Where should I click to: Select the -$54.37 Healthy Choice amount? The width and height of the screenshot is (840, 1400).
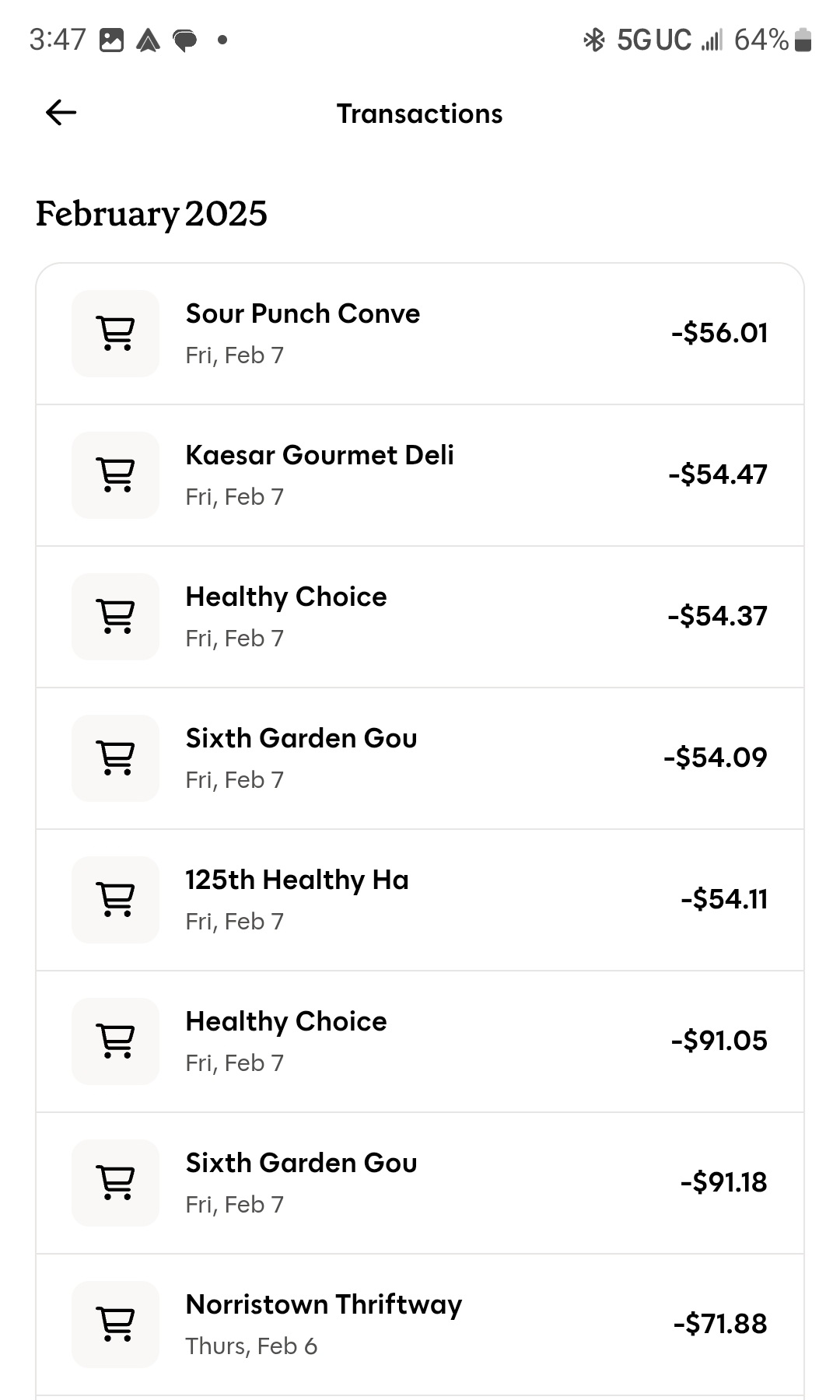pos(717,616)
